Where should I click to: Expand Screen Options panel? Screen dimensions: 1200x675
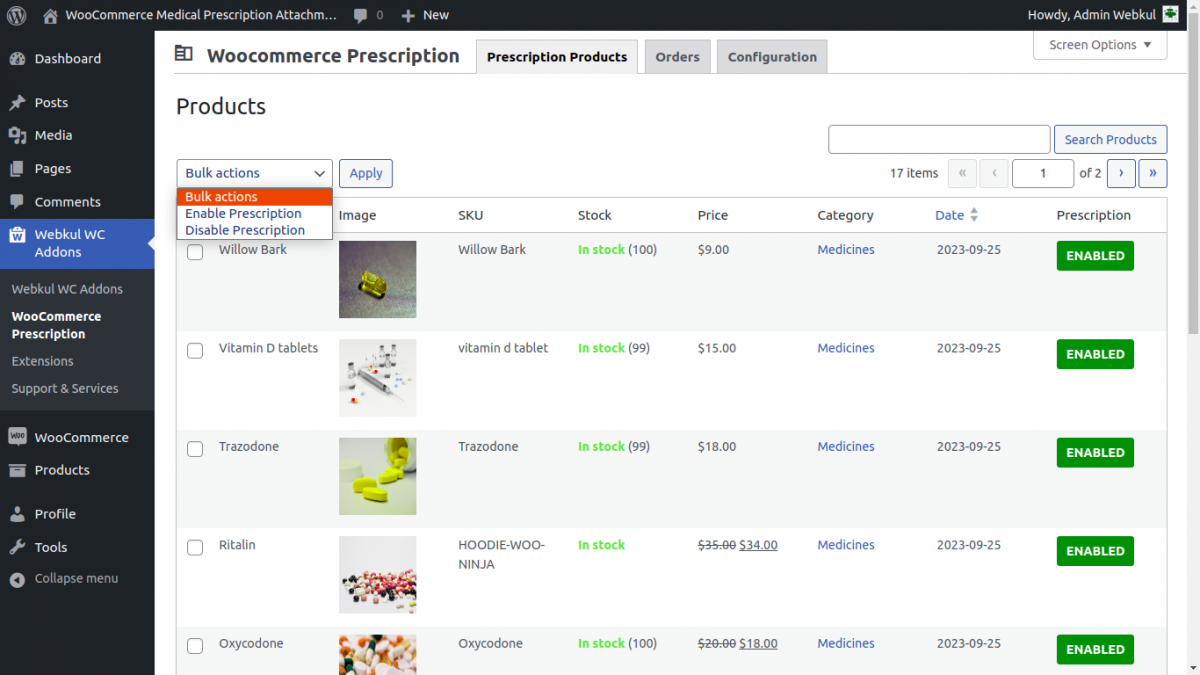(1100, 45)
